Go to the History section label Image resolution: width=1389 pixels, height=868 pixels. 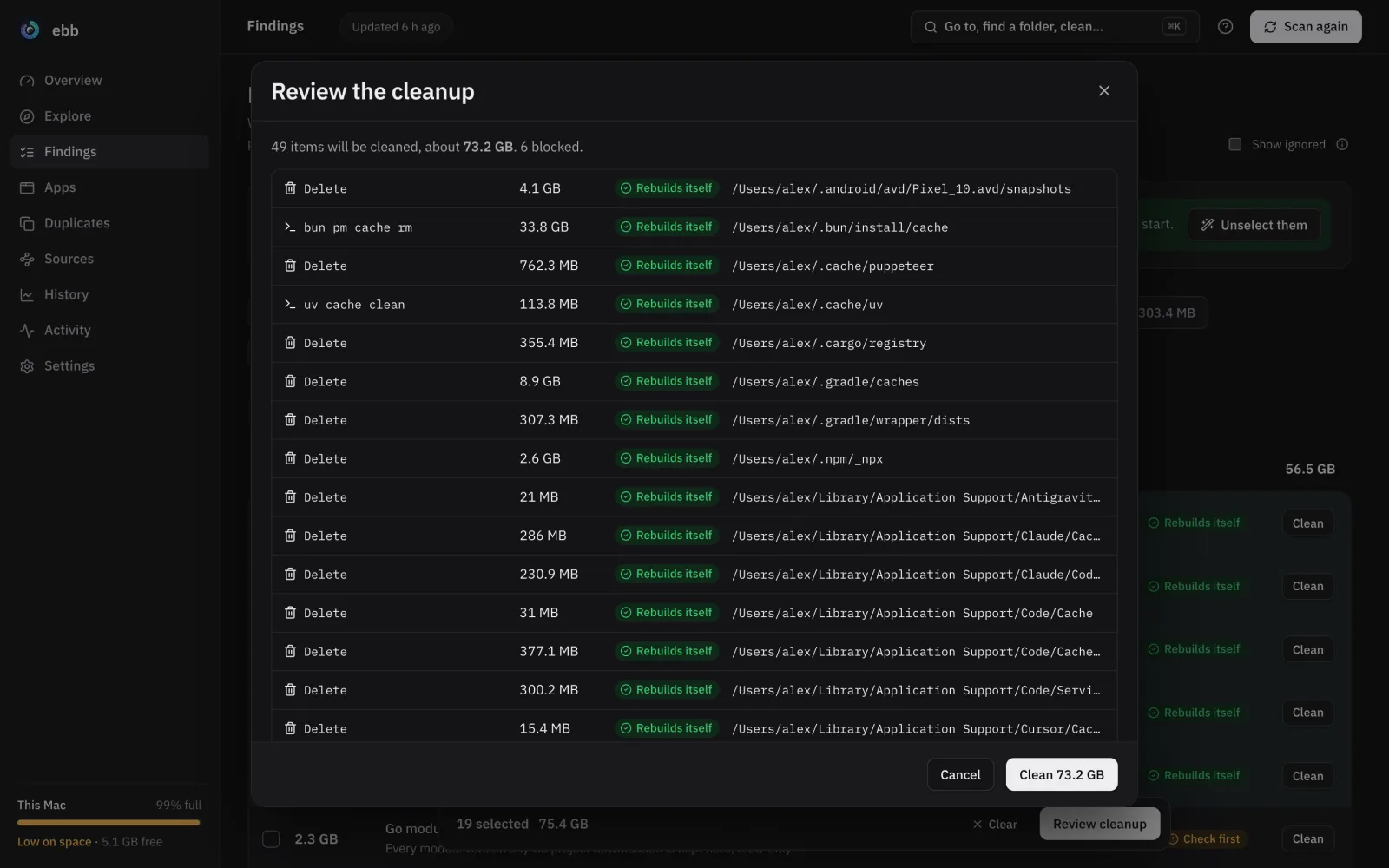[66, 295]
